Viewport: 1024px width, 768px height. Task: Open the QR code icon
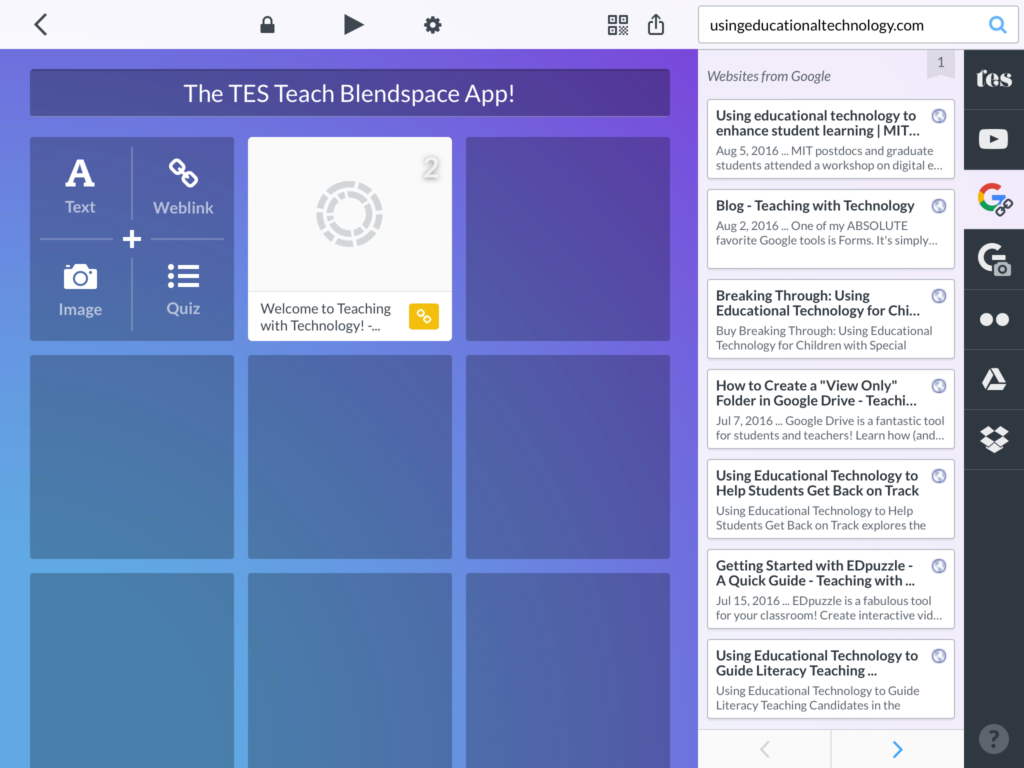(617, 25)
